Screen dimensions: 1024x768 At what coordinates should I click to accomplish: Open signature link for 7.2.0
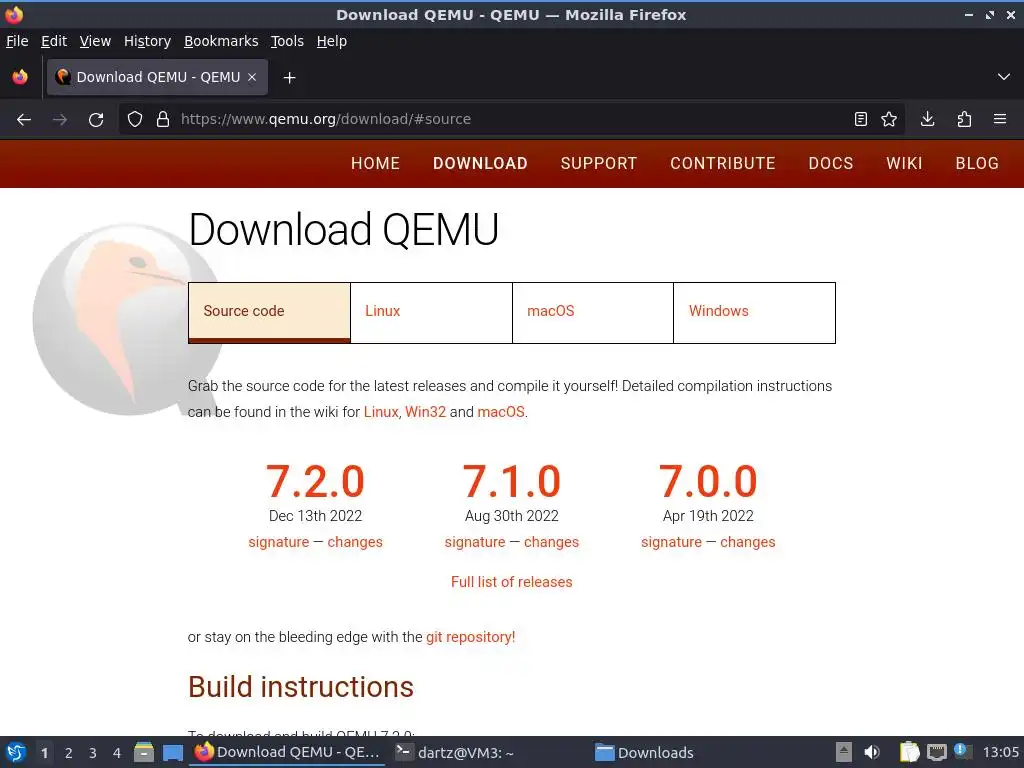[x=279, y=542]
